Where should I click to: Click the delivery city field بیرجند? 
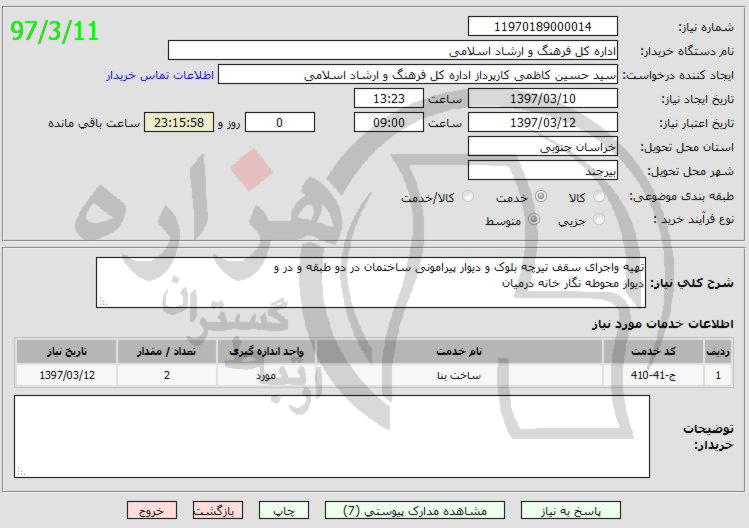[x=543, y=170]
